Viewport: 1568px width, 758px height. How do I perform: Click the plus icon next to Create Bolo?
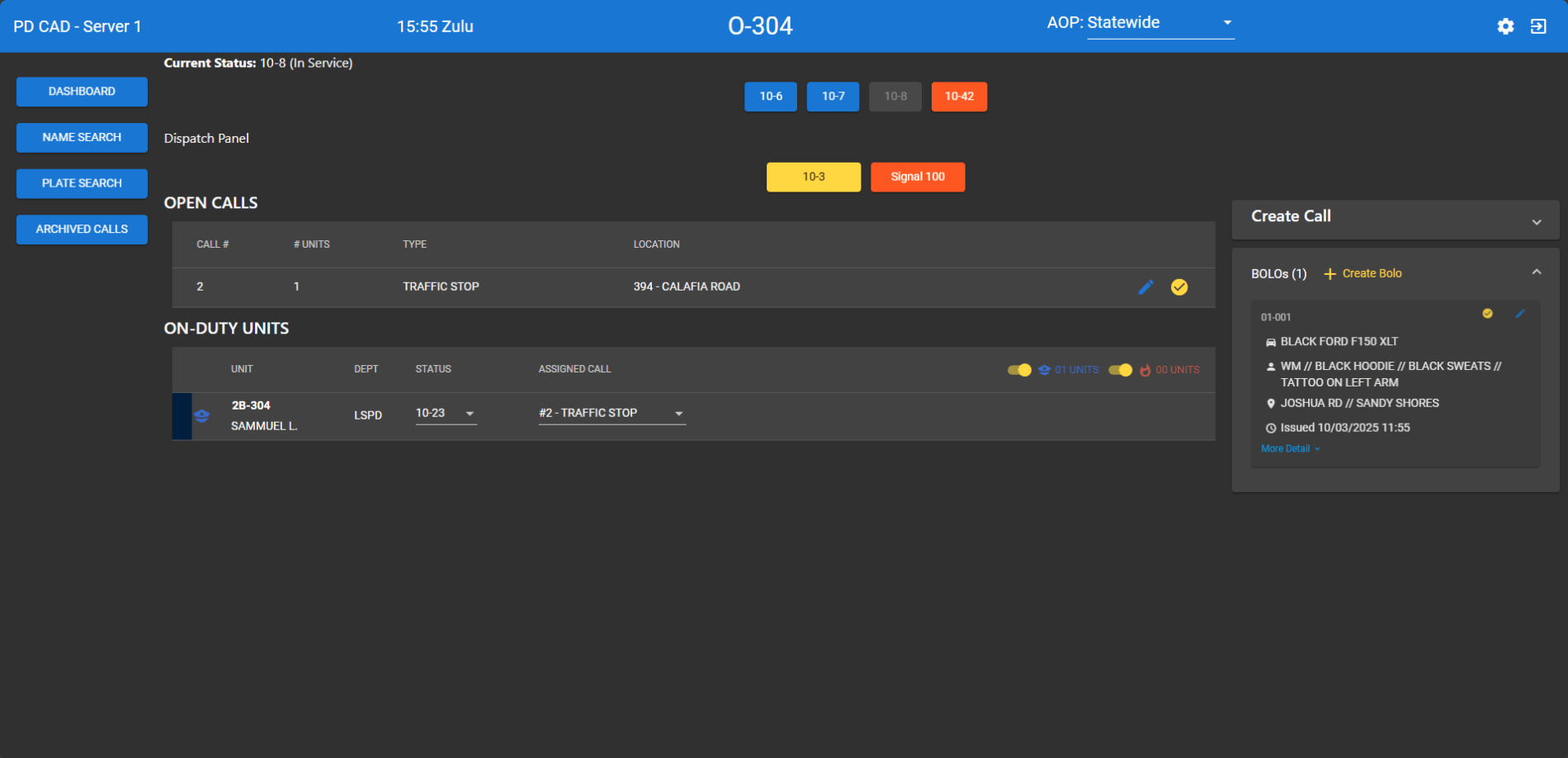1330,272
